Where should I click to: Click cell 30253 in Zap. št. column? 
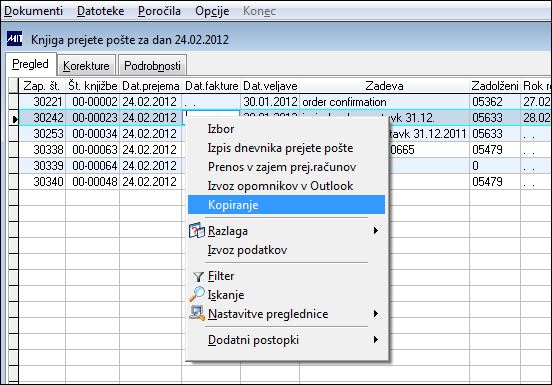[42, 134]
